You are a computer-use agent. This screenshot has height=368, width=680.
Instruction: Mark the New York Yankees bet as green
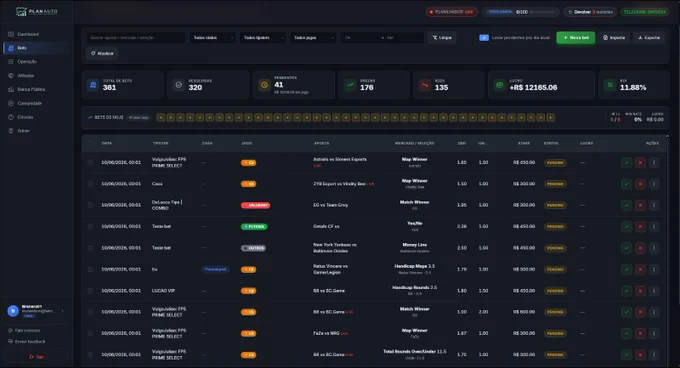pos(626,248)
